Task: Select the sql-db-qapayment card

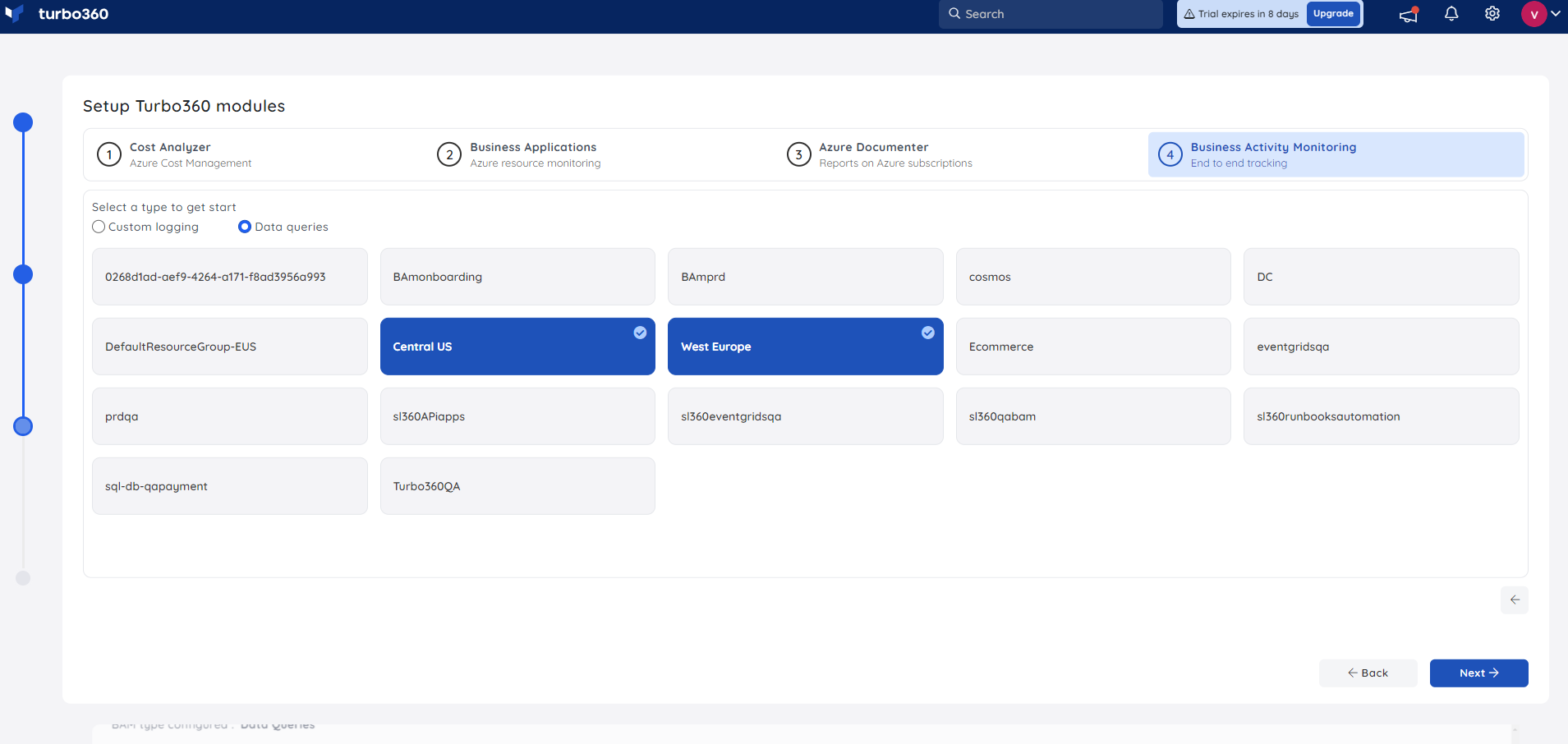Action: pos(230,486)
